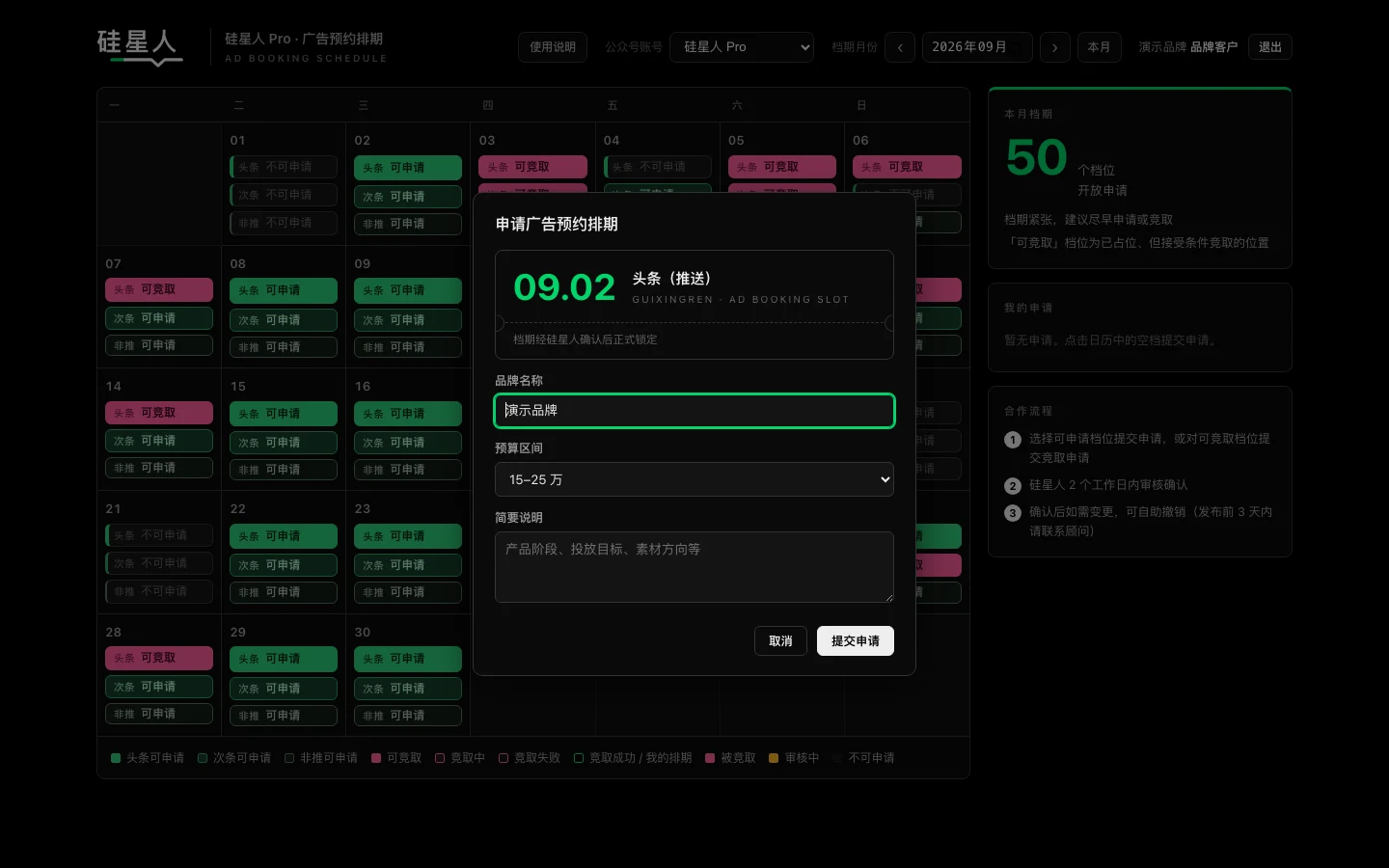Click the 退出 button
The width and height of the screenshot is (1389, 868).
pos(1270,47)
